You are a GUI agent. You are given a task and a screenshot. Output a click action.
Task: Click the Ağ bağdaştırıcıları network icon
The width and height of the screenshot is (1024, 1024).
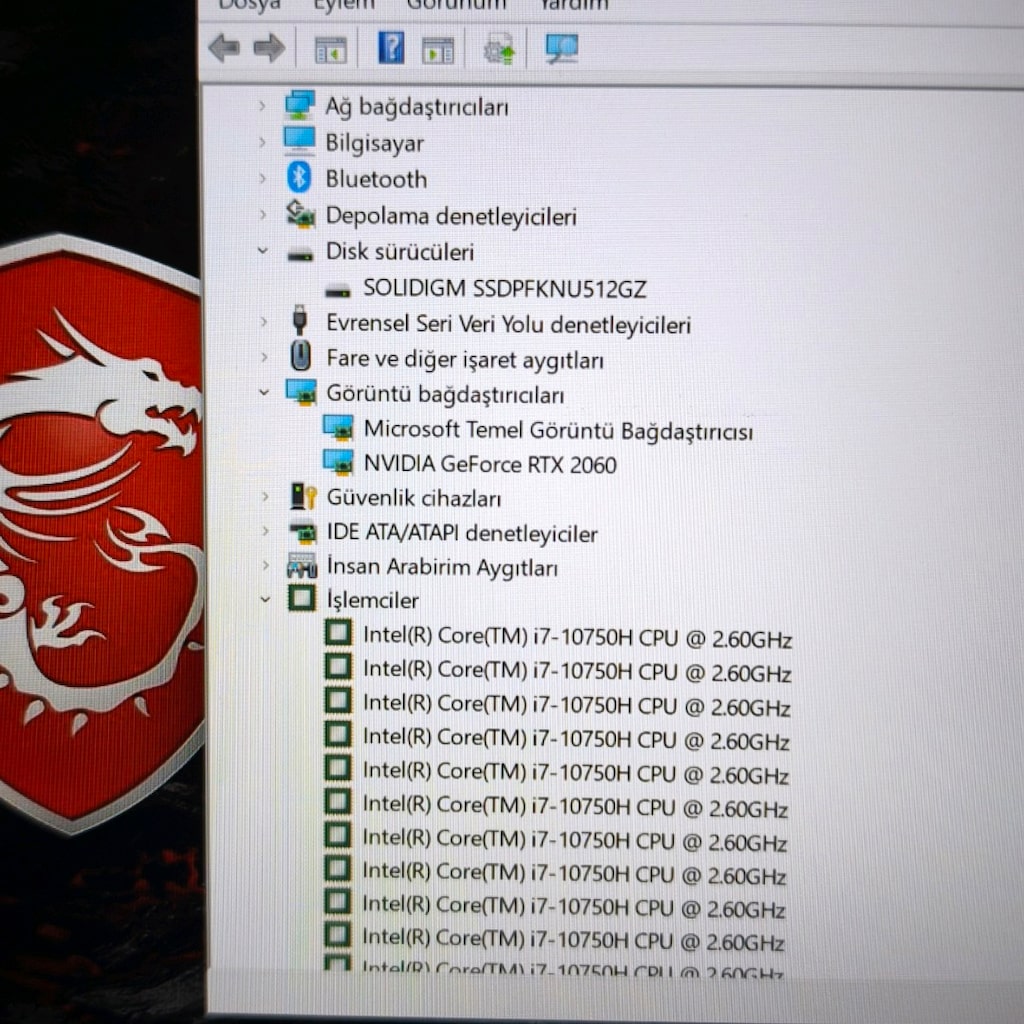point(300,105)
